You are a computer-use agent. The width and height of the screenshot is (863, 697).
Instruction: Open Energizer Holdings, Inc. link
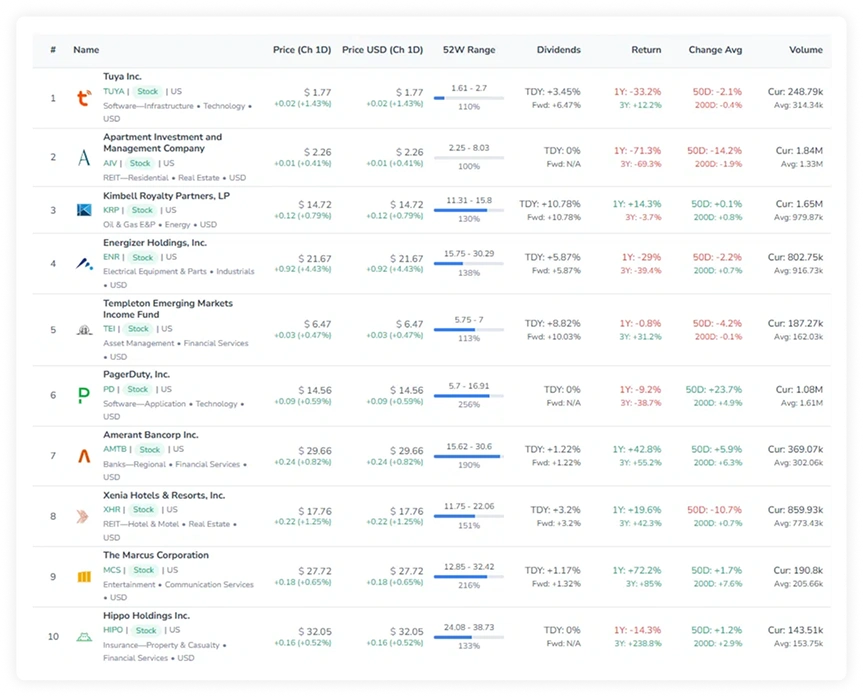(155, 243)
